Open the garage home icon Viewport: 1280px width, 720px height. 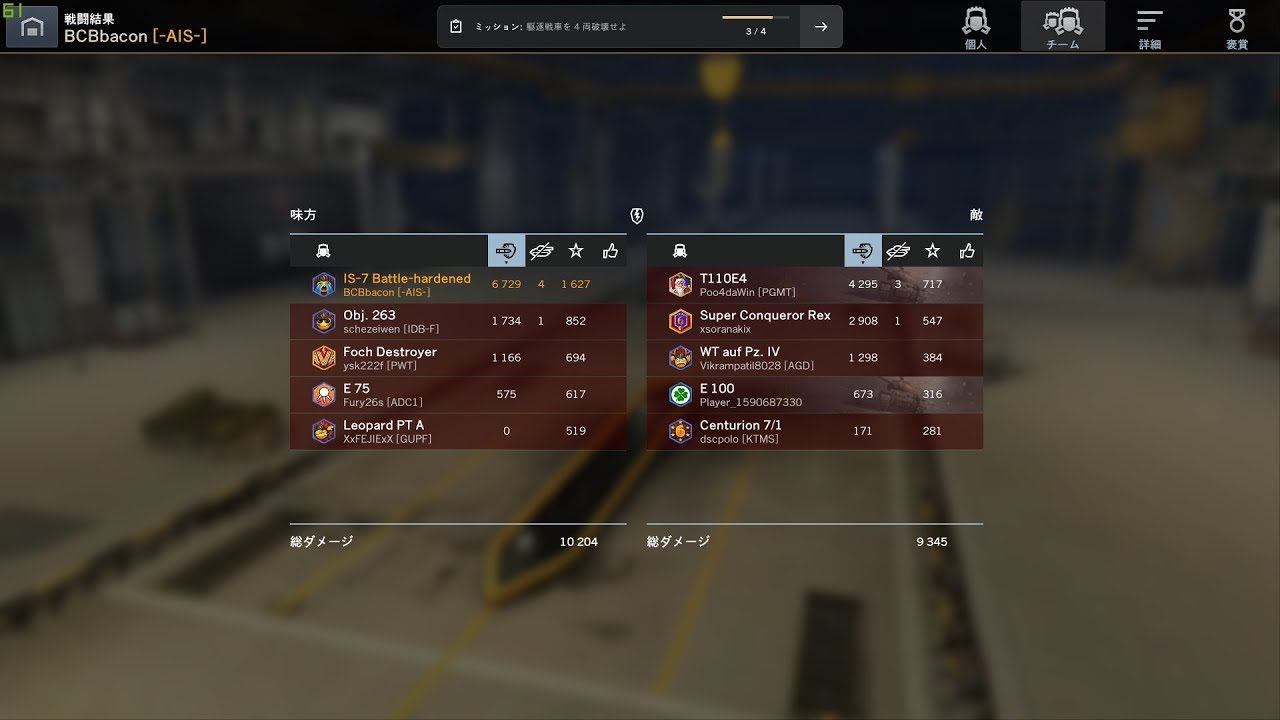click(32, 27)
